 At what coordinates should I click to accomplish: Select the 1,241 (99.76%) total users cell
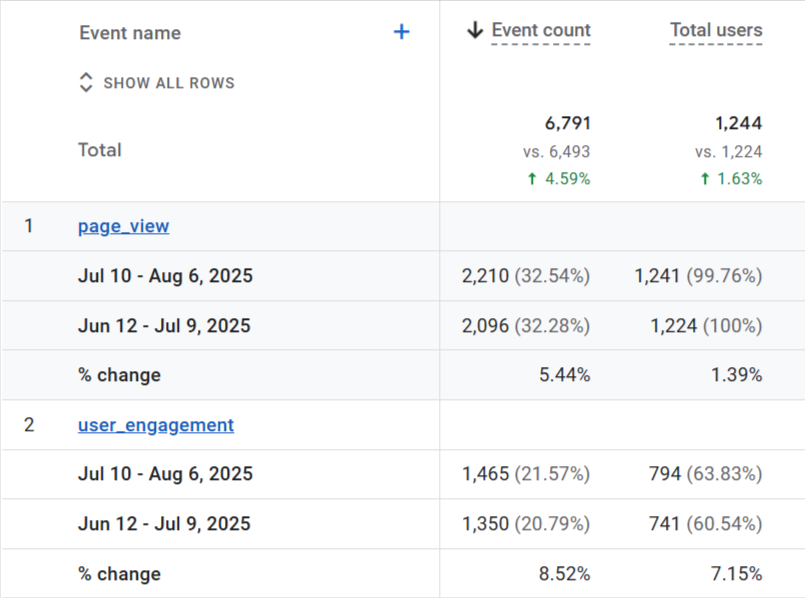coord(698,276)
